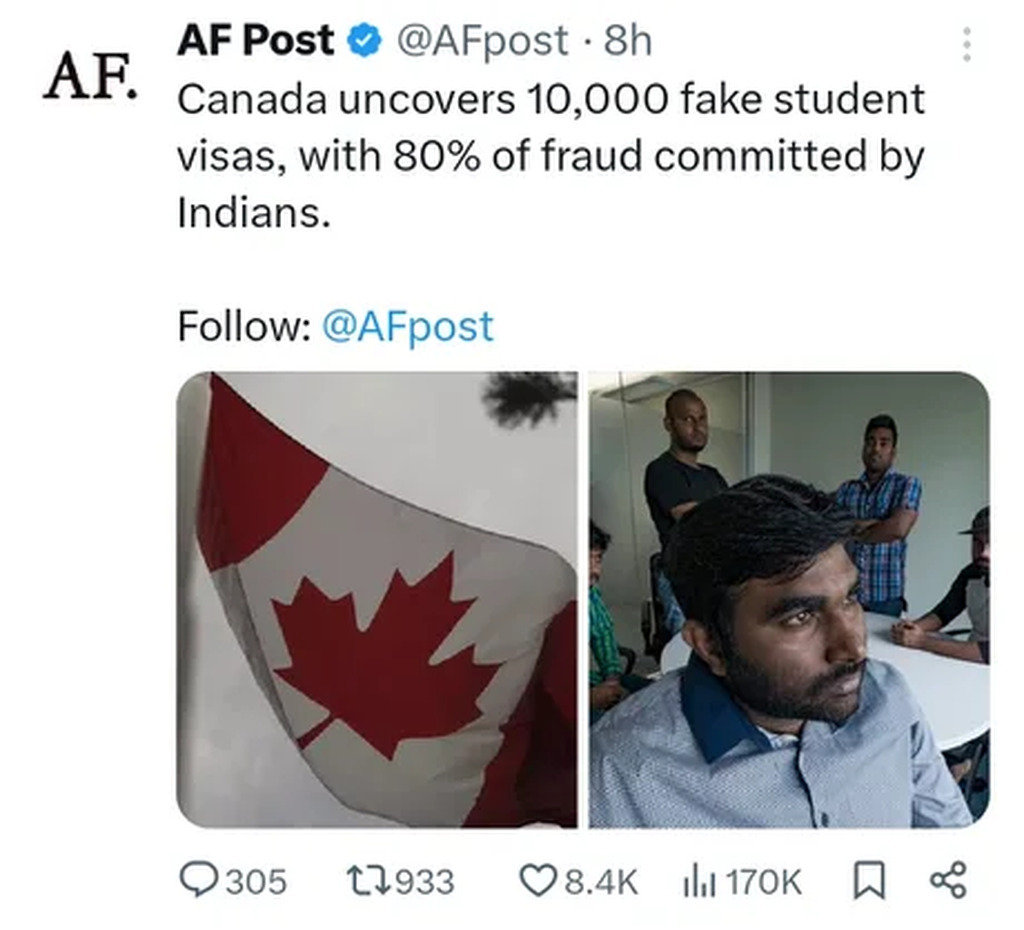Click the 8.4K likes count
1024x930 pixels.
pos(601,882)
